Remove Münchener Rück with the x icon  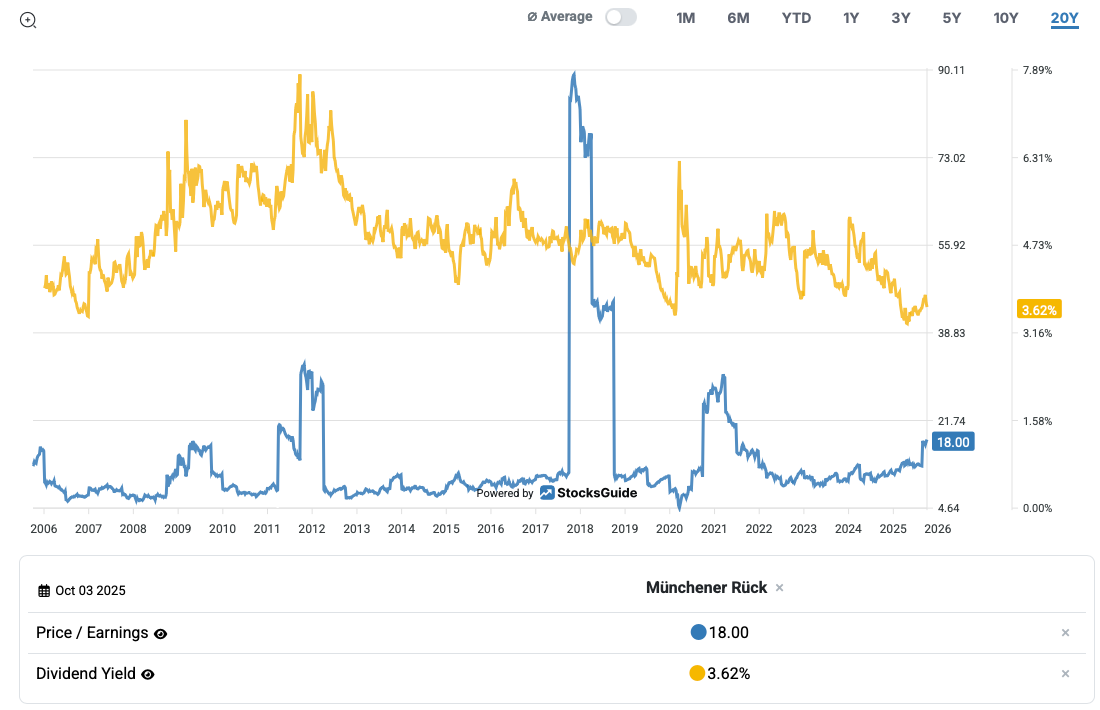780,588
